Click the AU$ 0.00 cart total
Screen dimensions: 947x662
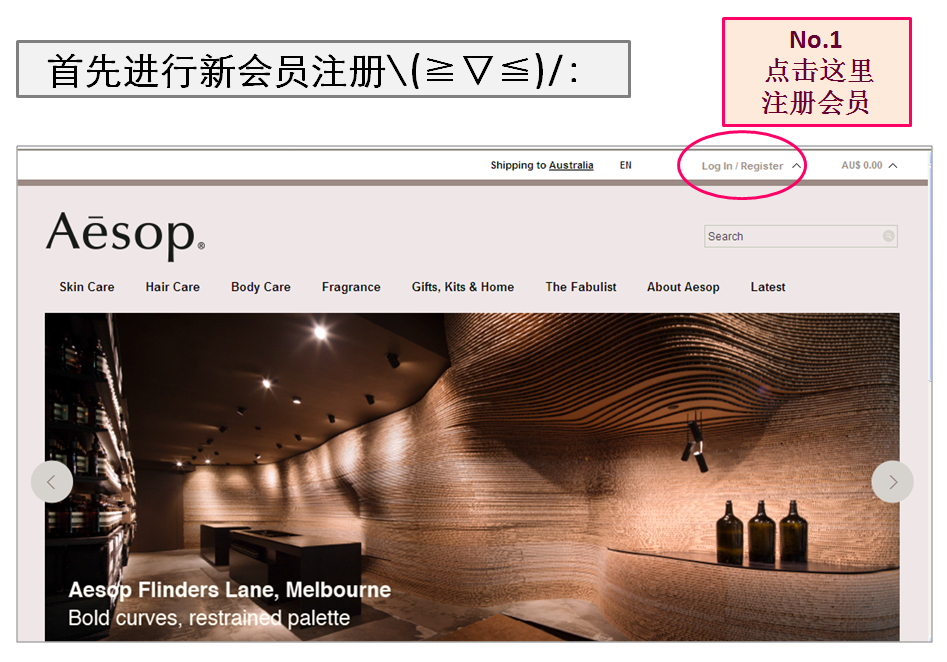[862, 166]
